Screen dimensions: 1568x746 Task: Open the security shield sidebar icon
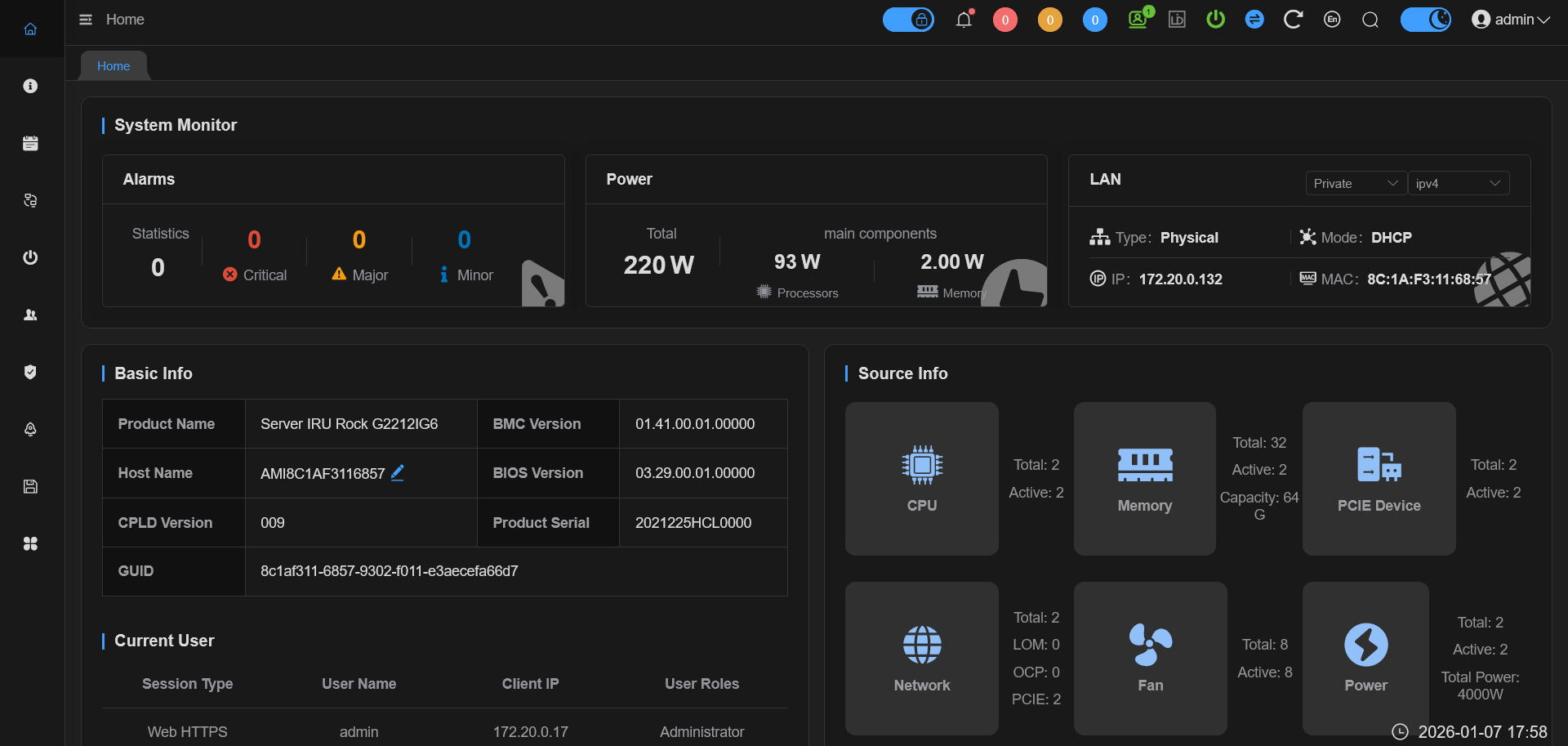[30, 372]
